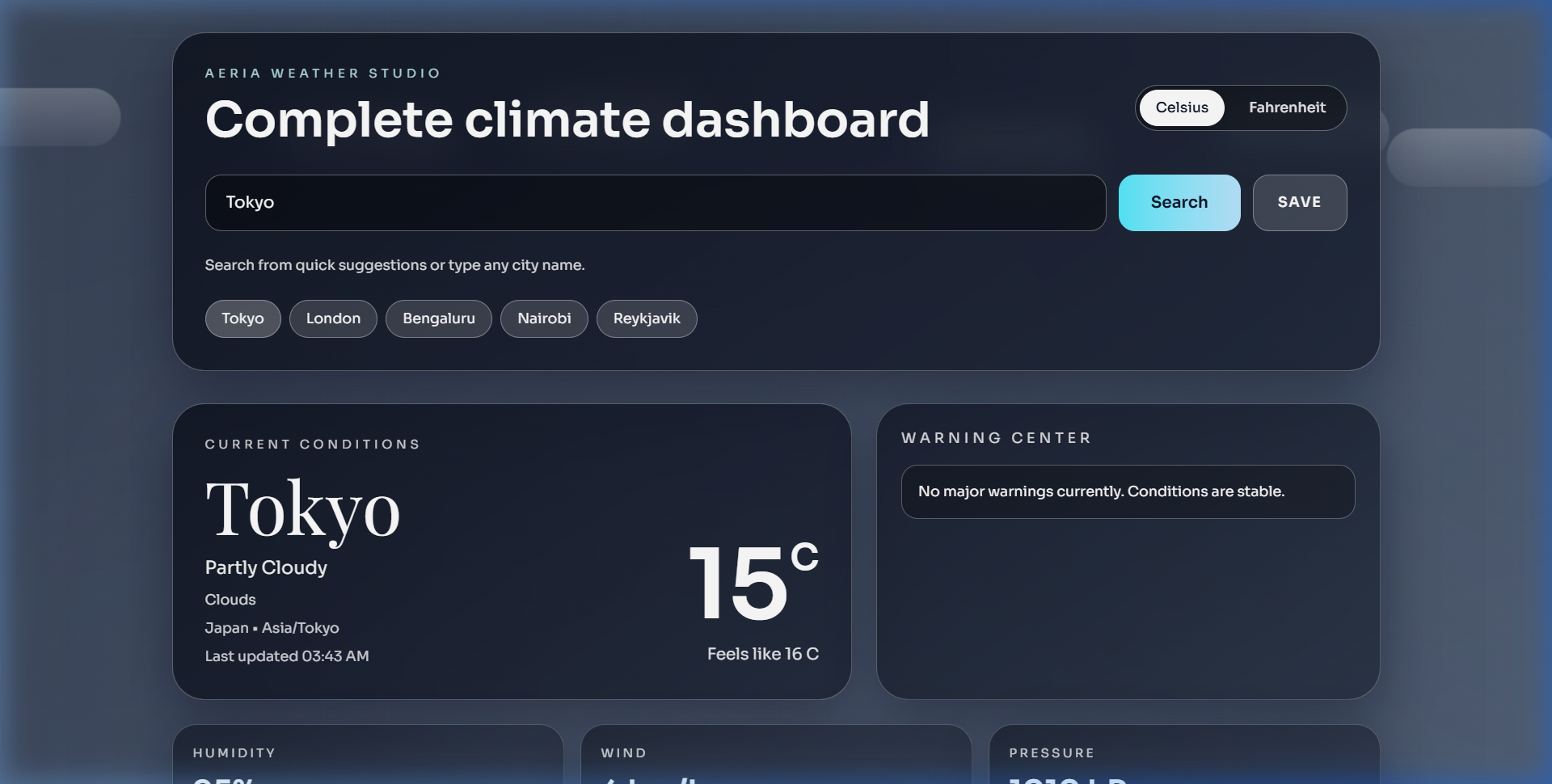Click the city search input field

click(x=656, y=203)
